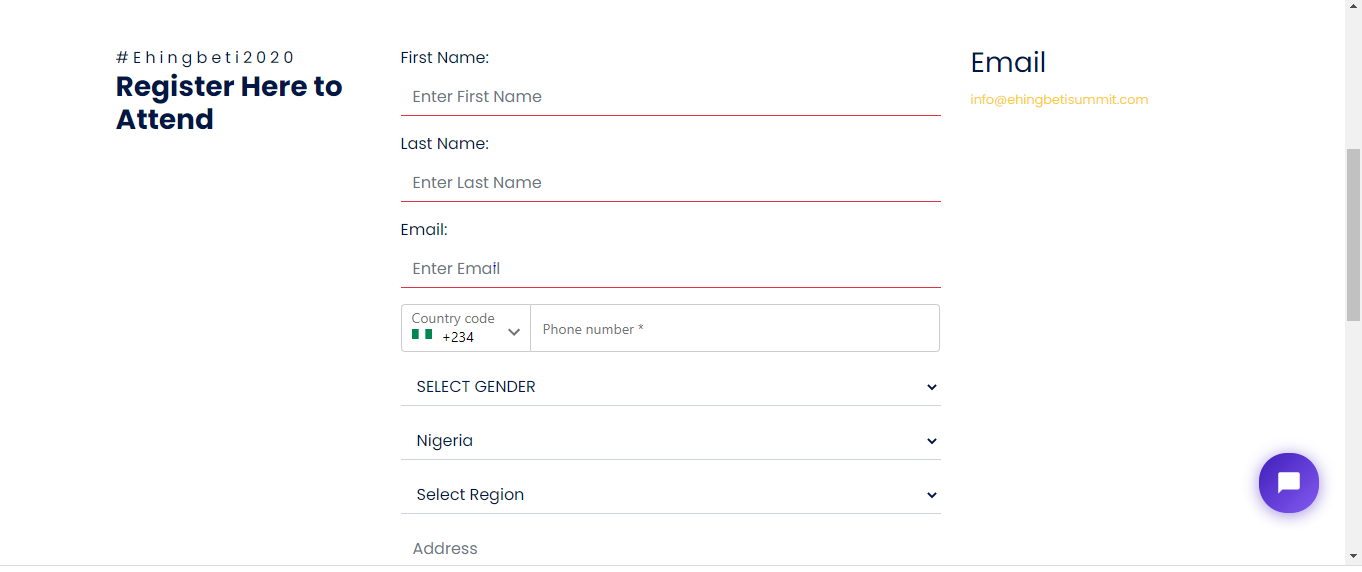Click the scrollbar down arrow

[x=1353, y=556]
